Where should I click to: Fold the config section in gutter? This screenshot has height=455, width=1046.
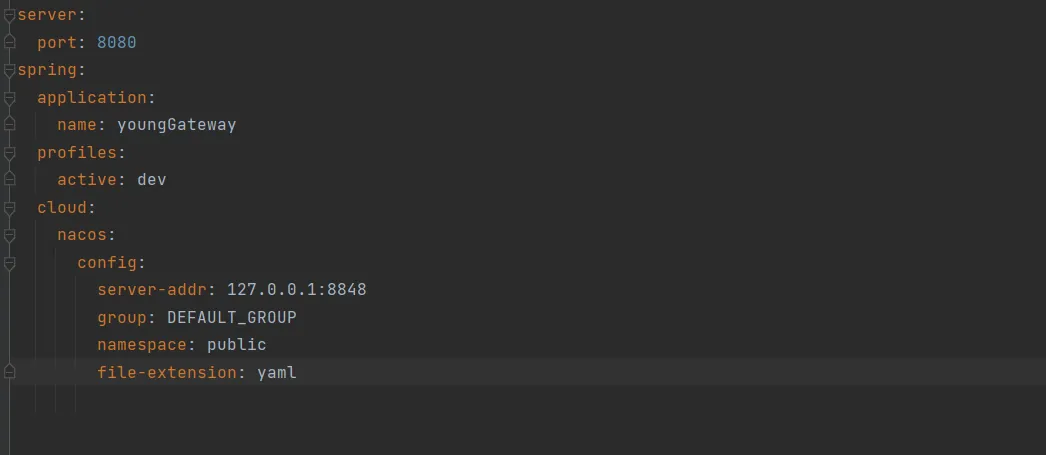click(9, 263)
